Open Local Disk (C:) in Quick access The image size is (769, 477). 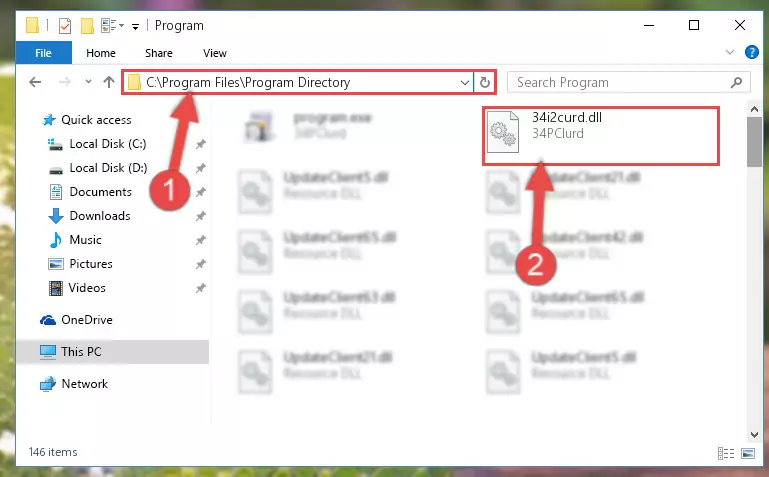click(107, 144)
